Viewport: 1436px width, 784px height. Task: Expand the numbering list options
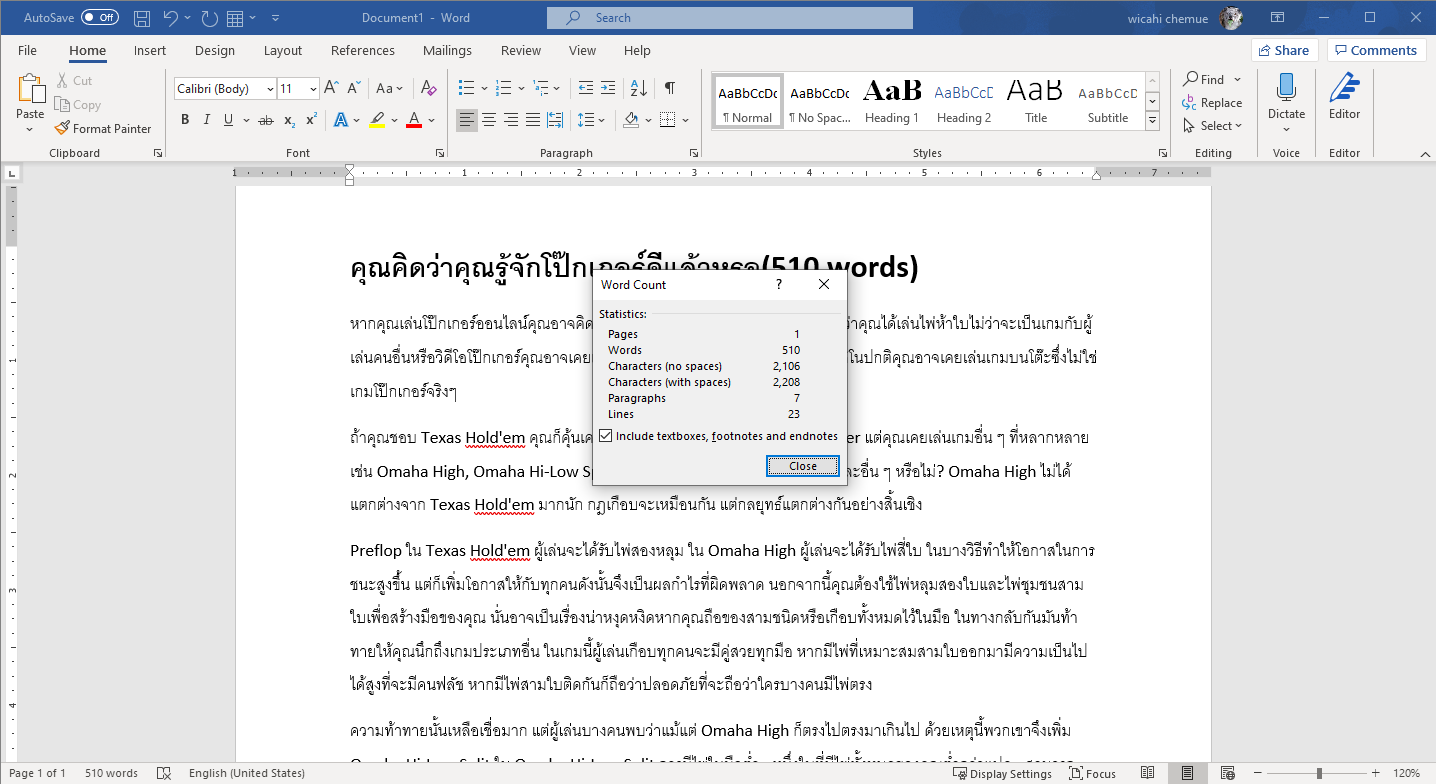pyautogui.click(x=522, y=89)
